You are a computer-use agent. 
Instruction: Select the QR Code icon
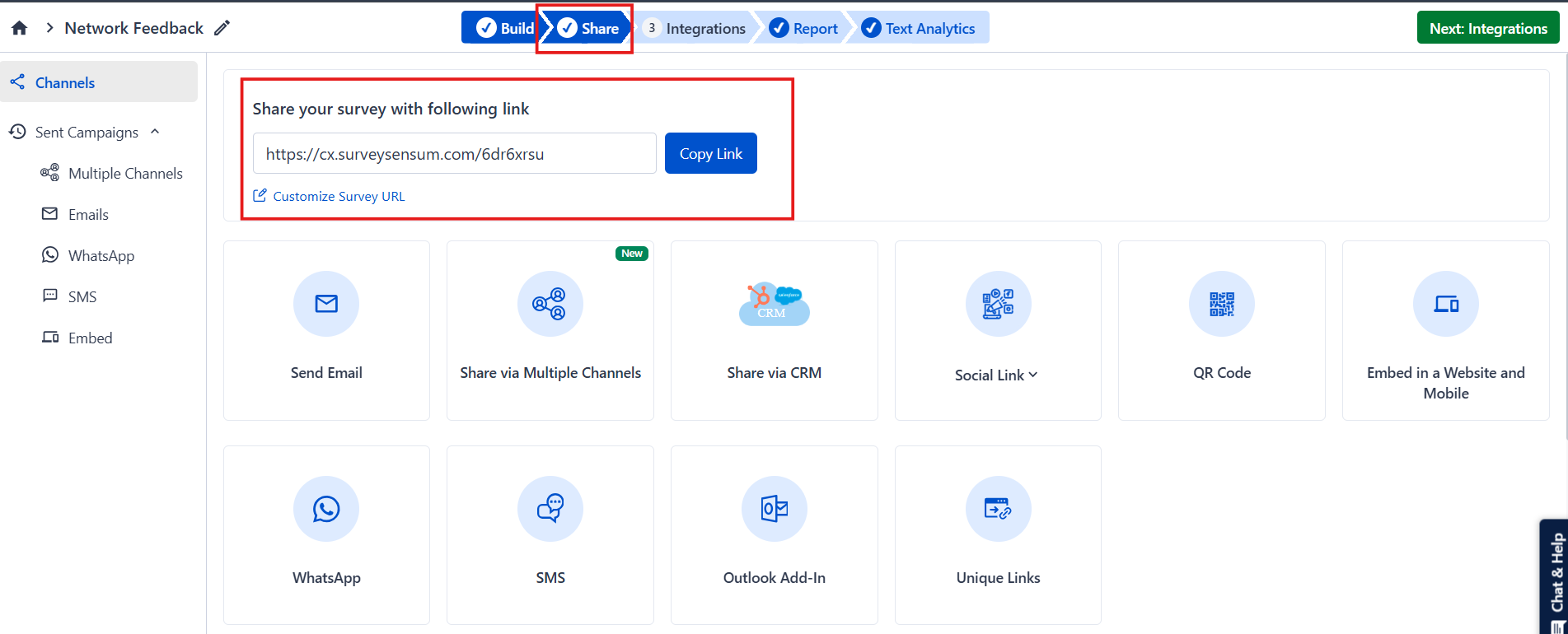pyautogui.click(x=1221, y=304)
